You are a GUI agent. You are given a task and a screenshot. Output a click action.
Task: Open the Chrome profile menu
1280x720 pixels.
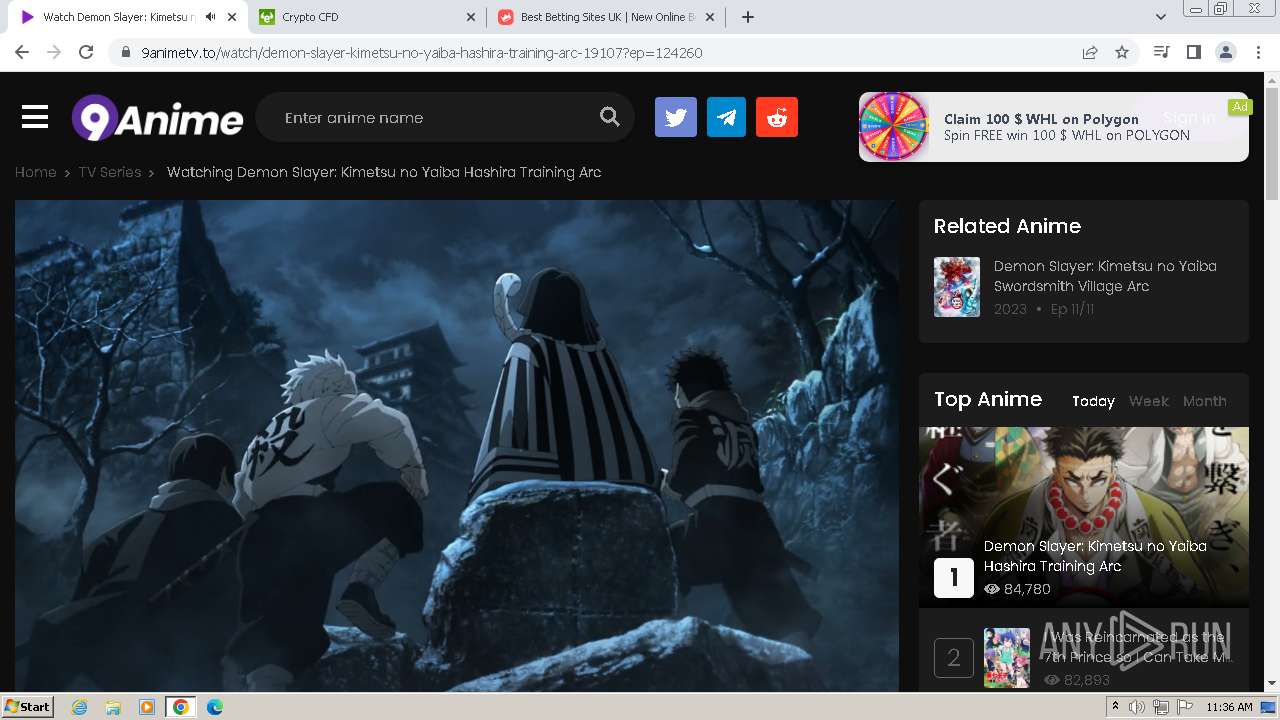tap(1226, 52)
